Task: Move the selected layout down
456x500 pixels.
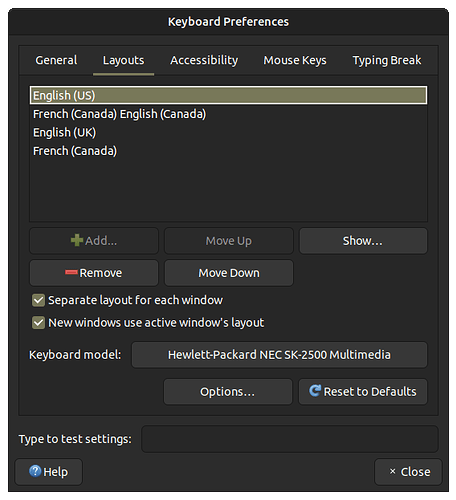Action: [x=229, y=273]
